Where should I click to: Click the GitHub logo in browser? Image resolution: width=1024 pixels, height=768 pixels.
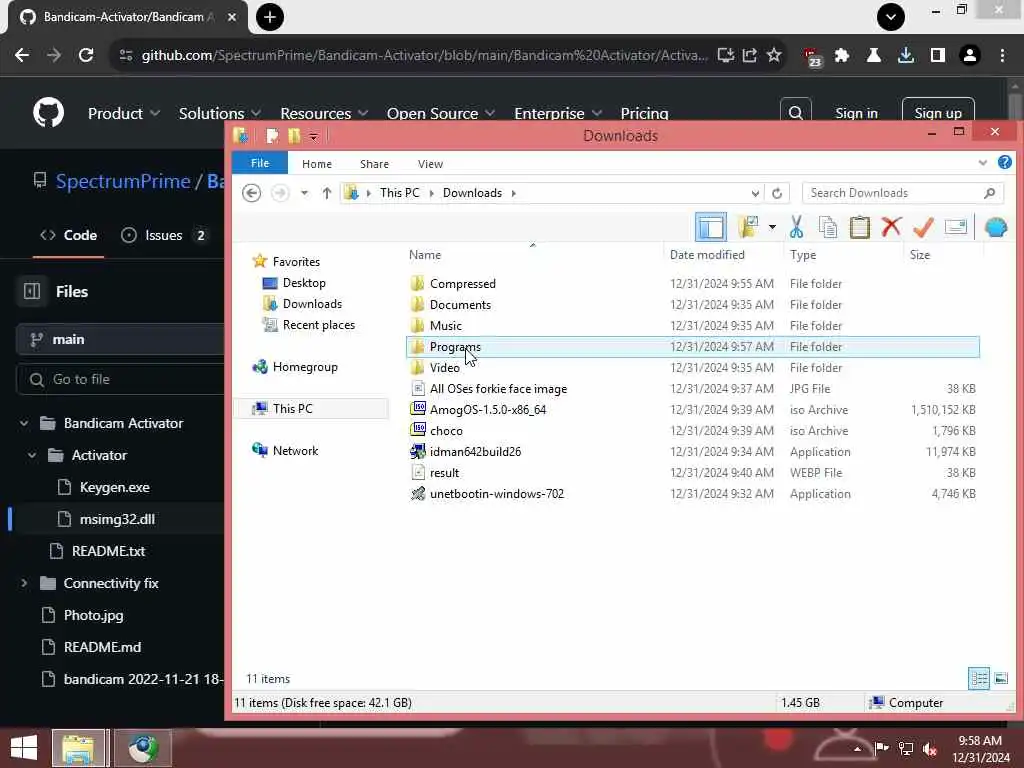(48, 112)
